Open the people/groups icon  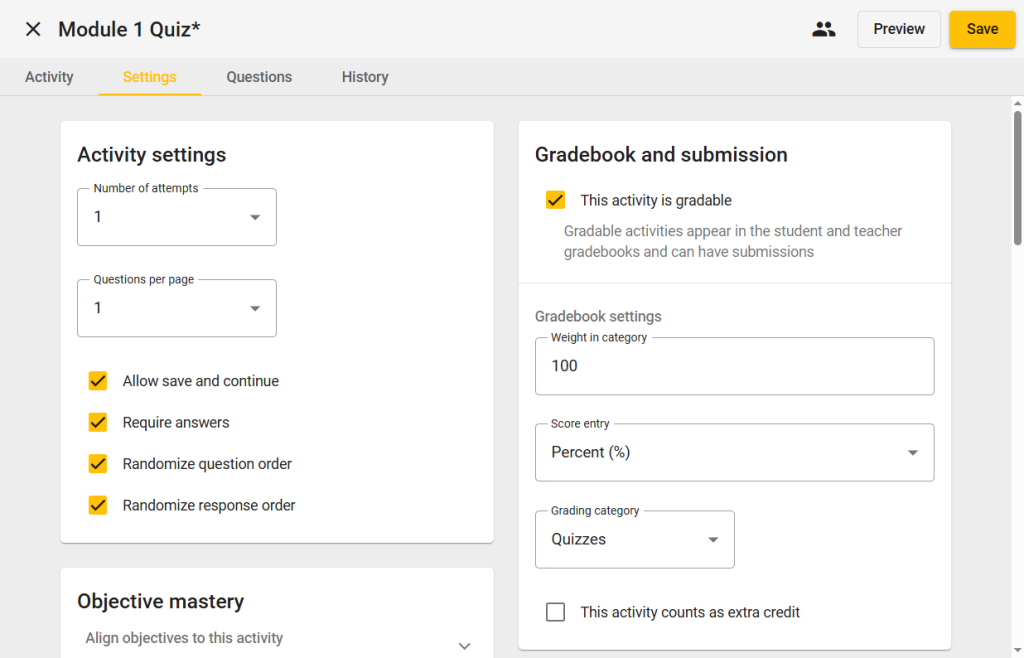pos(823,29)
